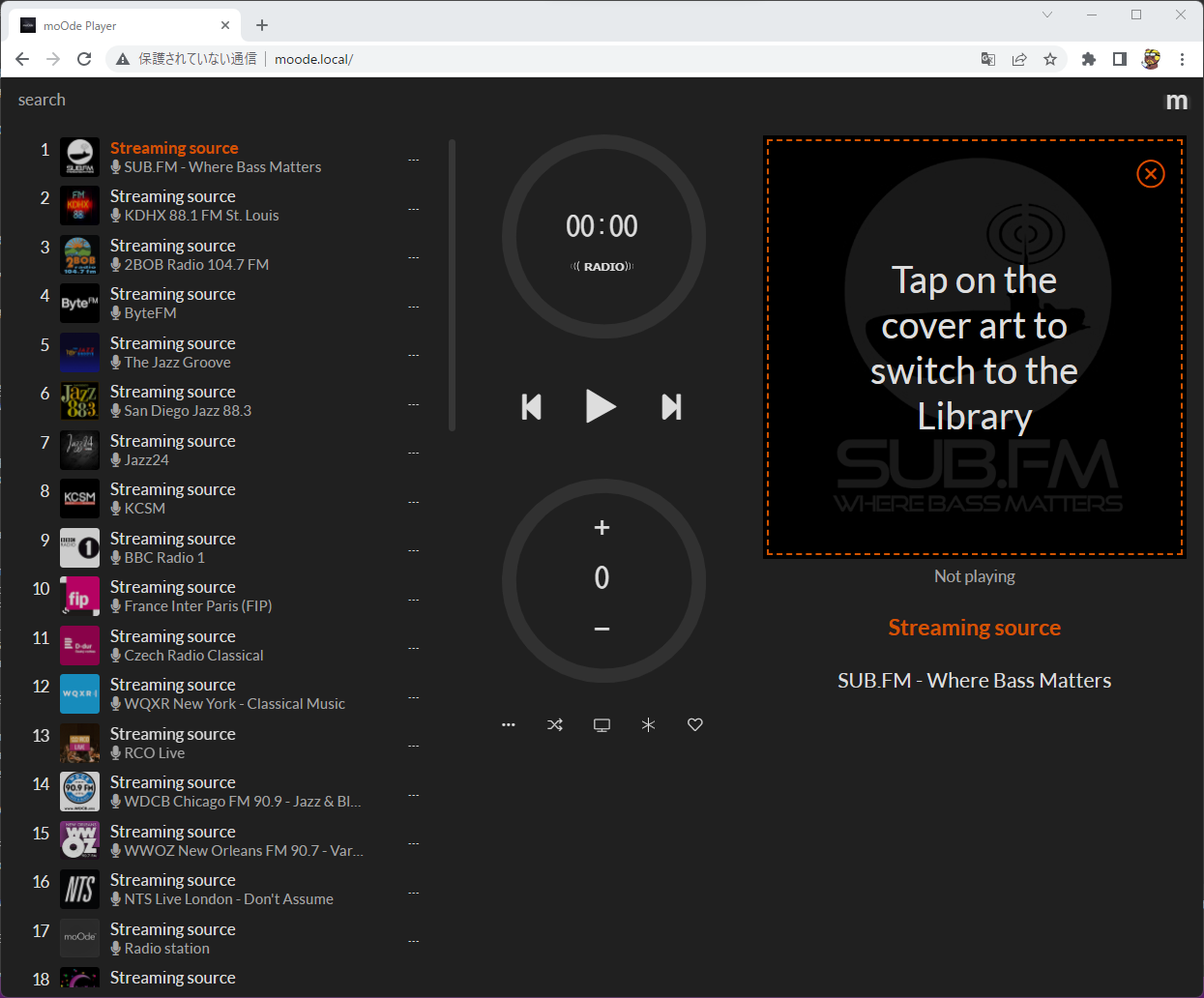The image size is (1204, 998).
Task: Click the monitor display icon
Action: 602,724
